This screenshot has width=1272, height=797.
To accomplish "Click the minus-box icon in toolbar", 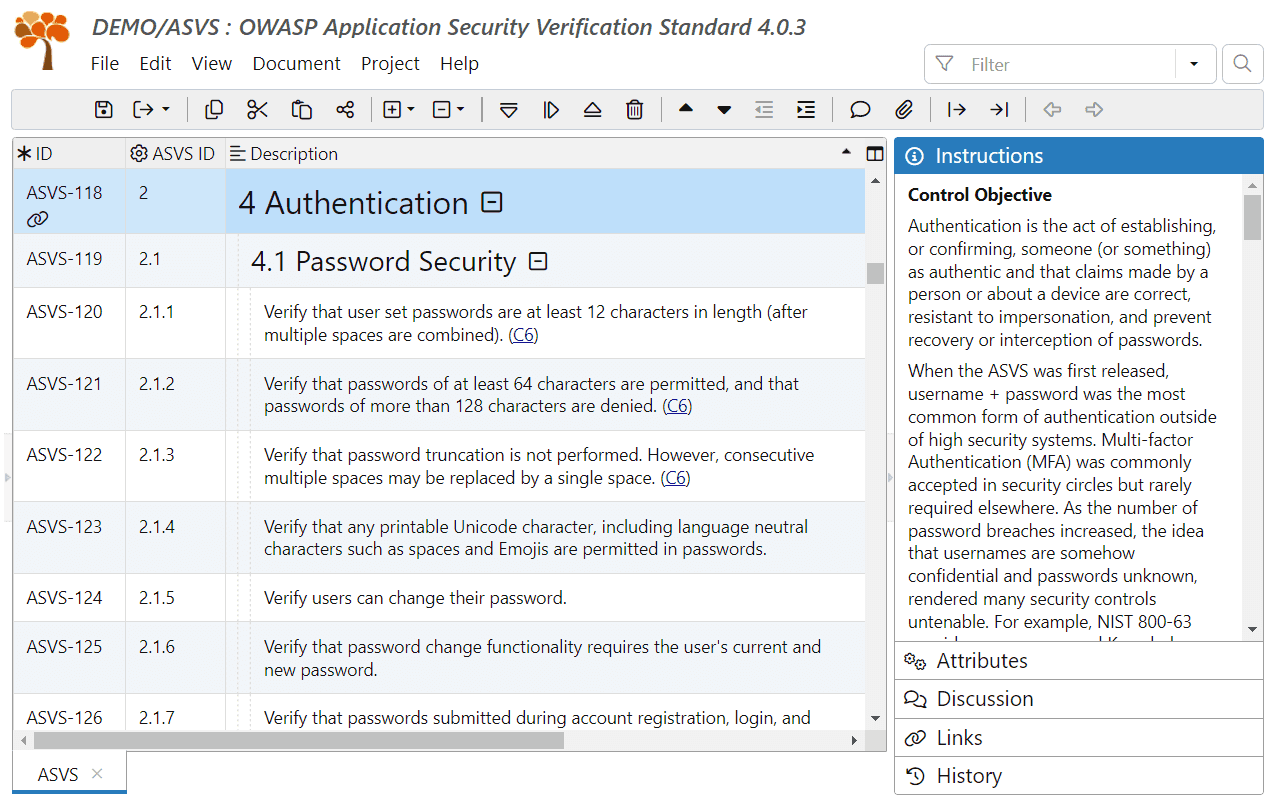I will 442,110.
